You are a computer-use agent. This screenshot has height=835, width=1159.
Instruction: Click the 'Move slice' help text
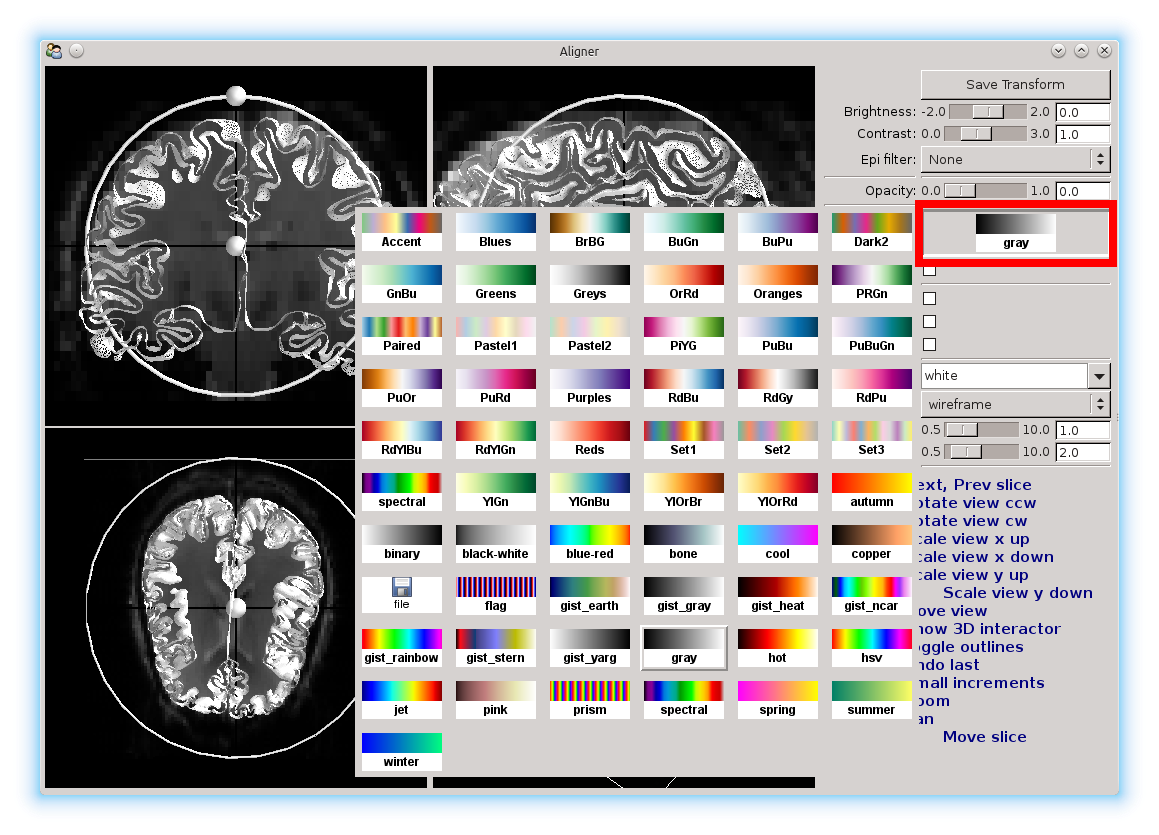pos(985,737)
